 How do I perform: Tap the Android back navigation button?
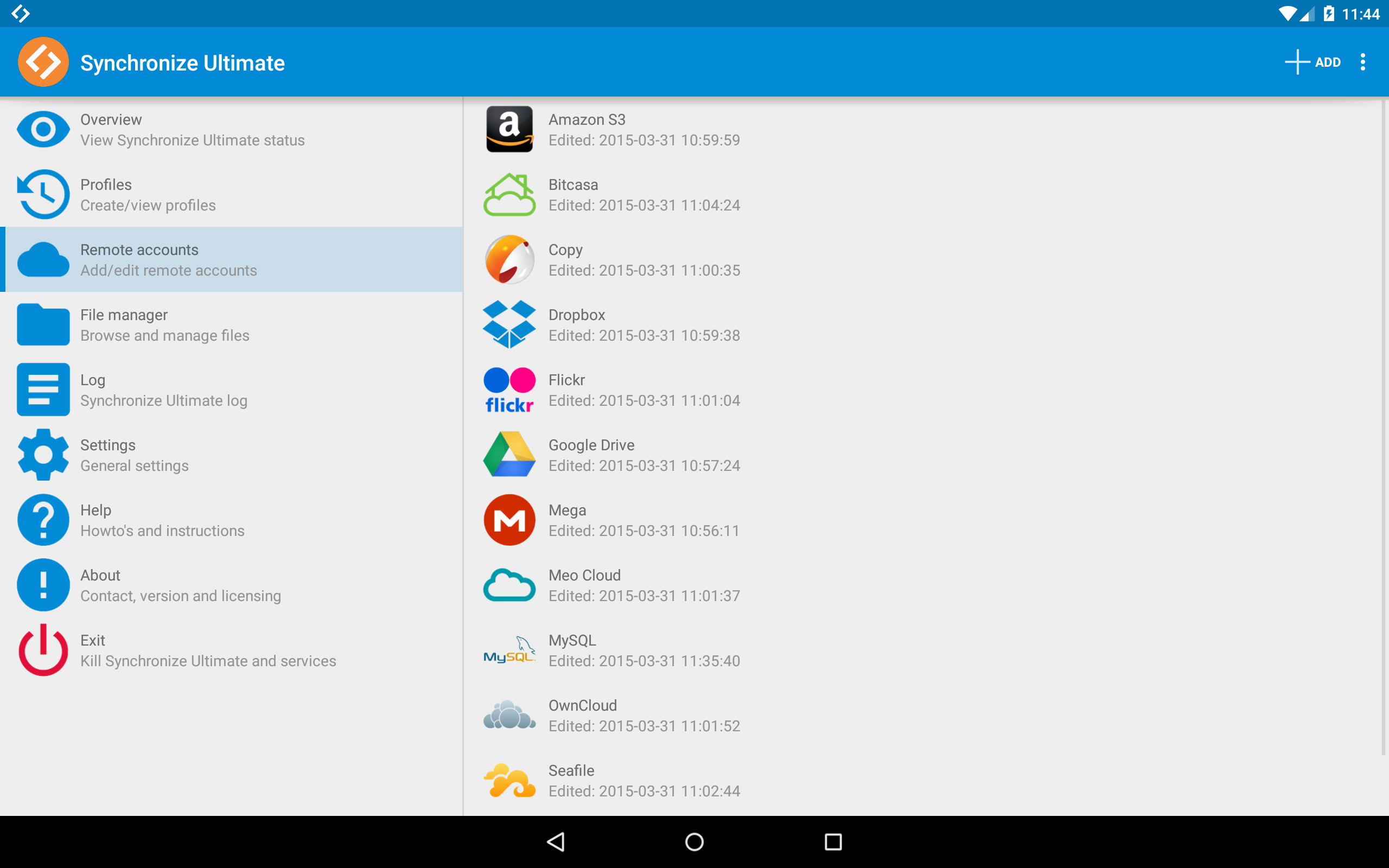click(556, 841)
